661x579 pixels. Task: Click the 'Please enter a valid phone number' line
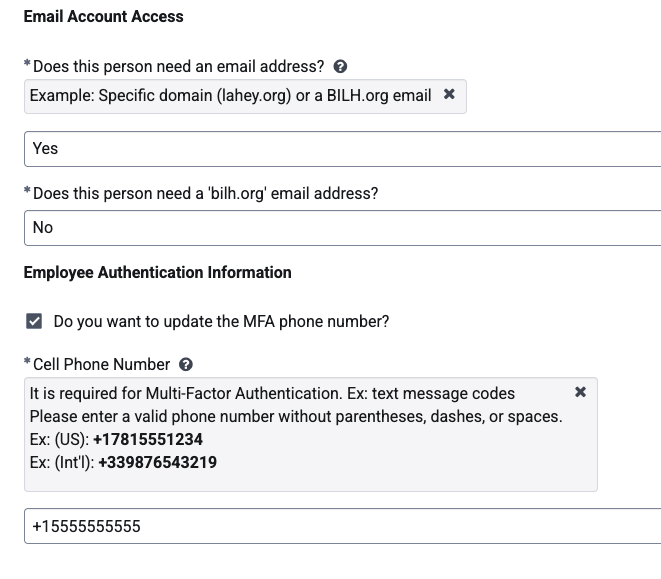296,417
